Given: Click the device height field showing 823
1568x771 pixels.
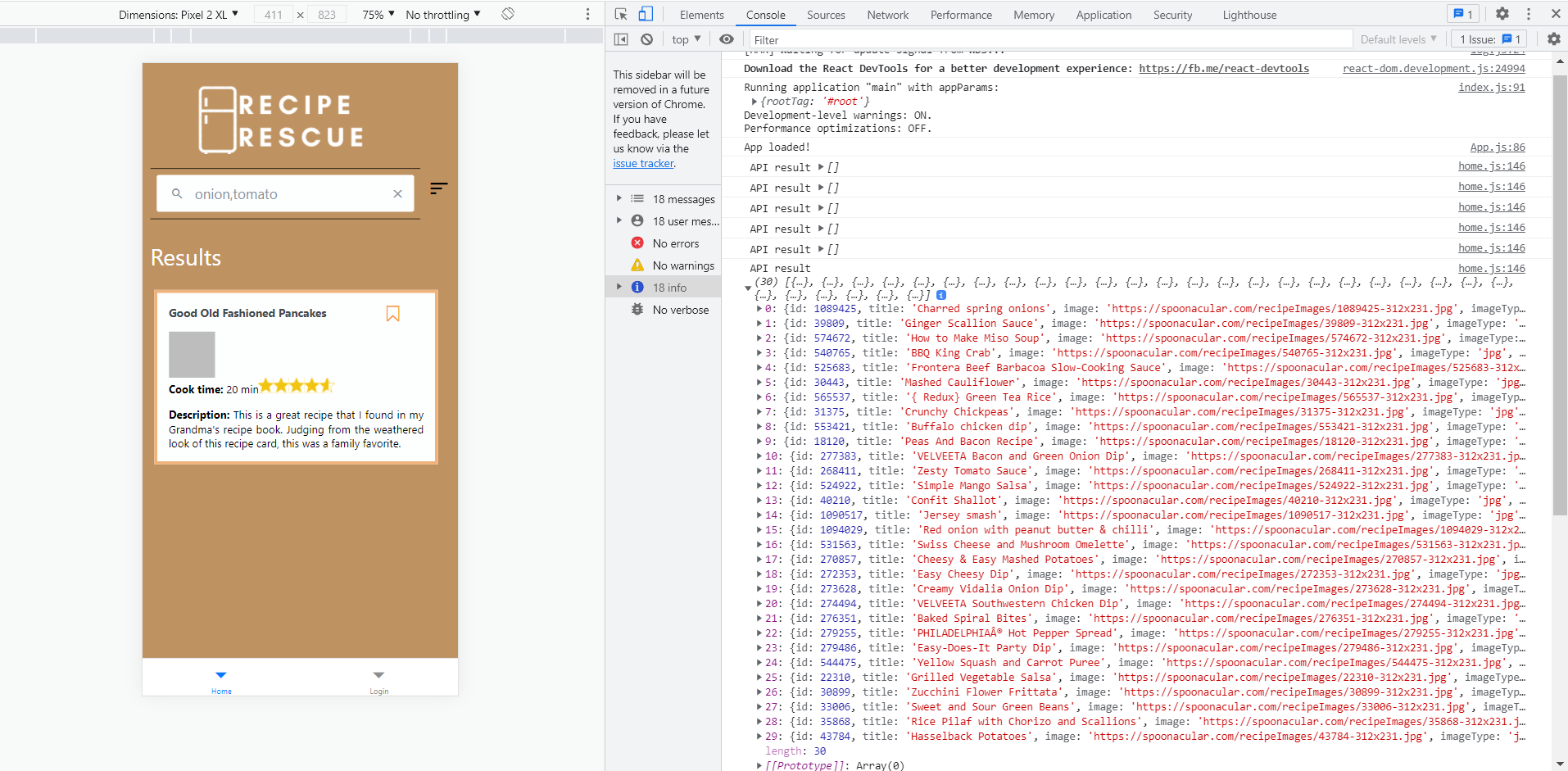Looking at the screenshot, I should (x=327, y=15).
